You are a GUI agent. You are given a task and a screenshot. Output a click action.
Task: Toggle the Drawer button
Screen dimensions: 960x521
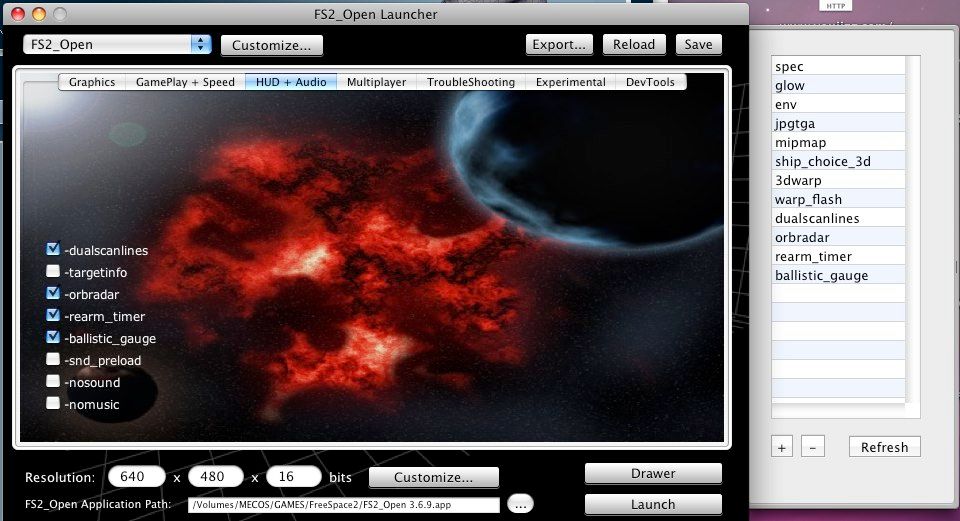click(x=653, y=473)
